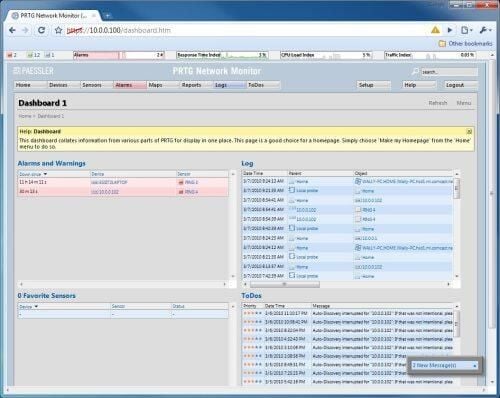The image size is (500, 398).
Task: Open the ToDos menu
Action: click(x=263, y=85)
